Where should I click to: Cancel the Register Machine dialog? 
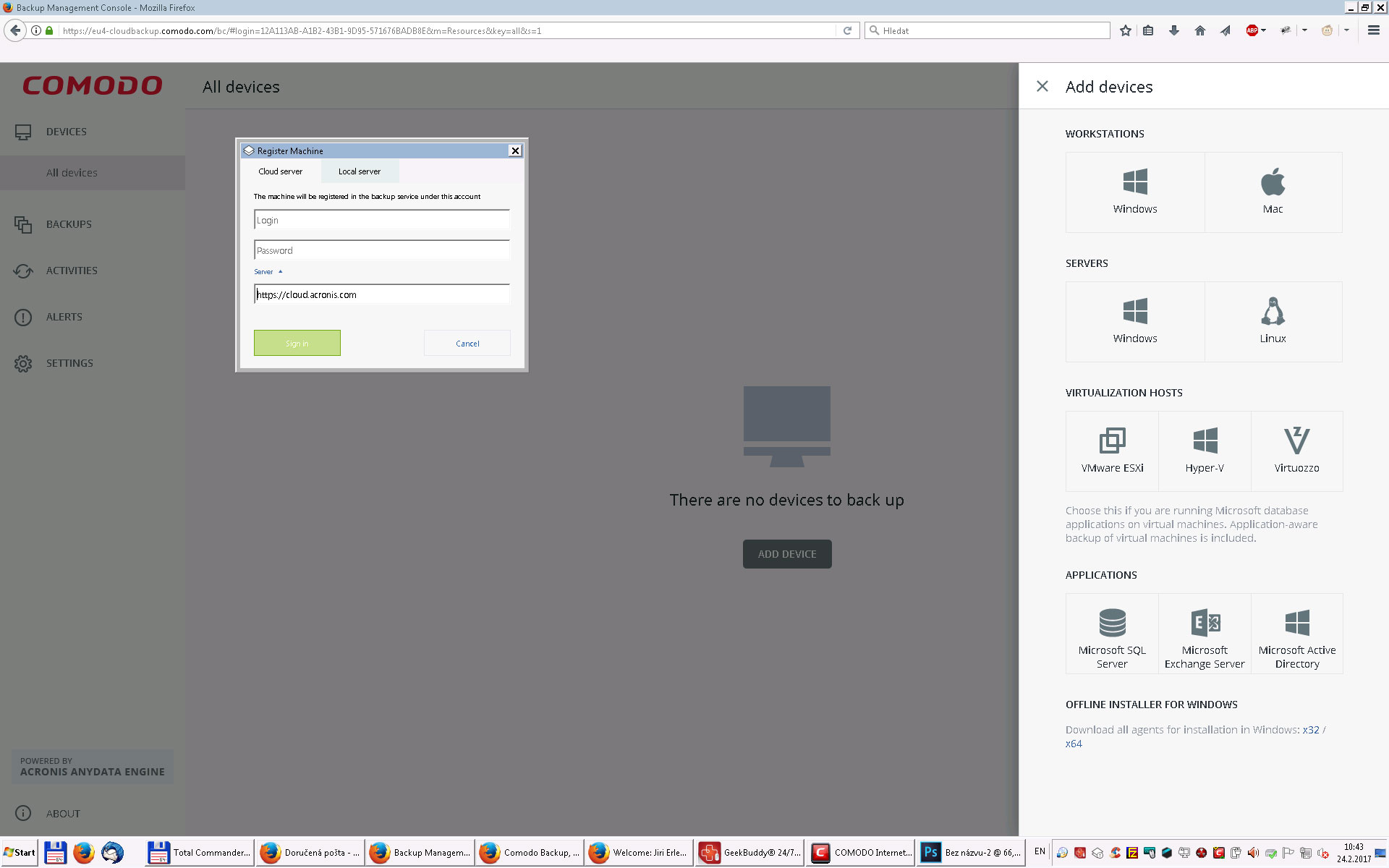467,343
